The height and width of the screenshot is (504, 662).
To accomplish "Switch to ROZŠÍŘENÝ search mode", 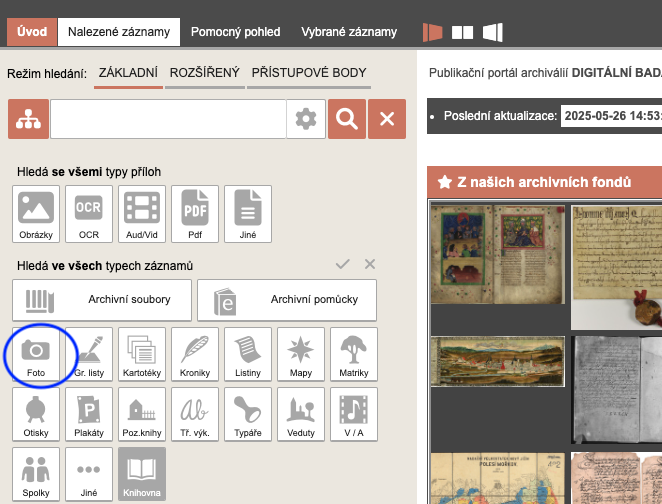I will [204, 73].
